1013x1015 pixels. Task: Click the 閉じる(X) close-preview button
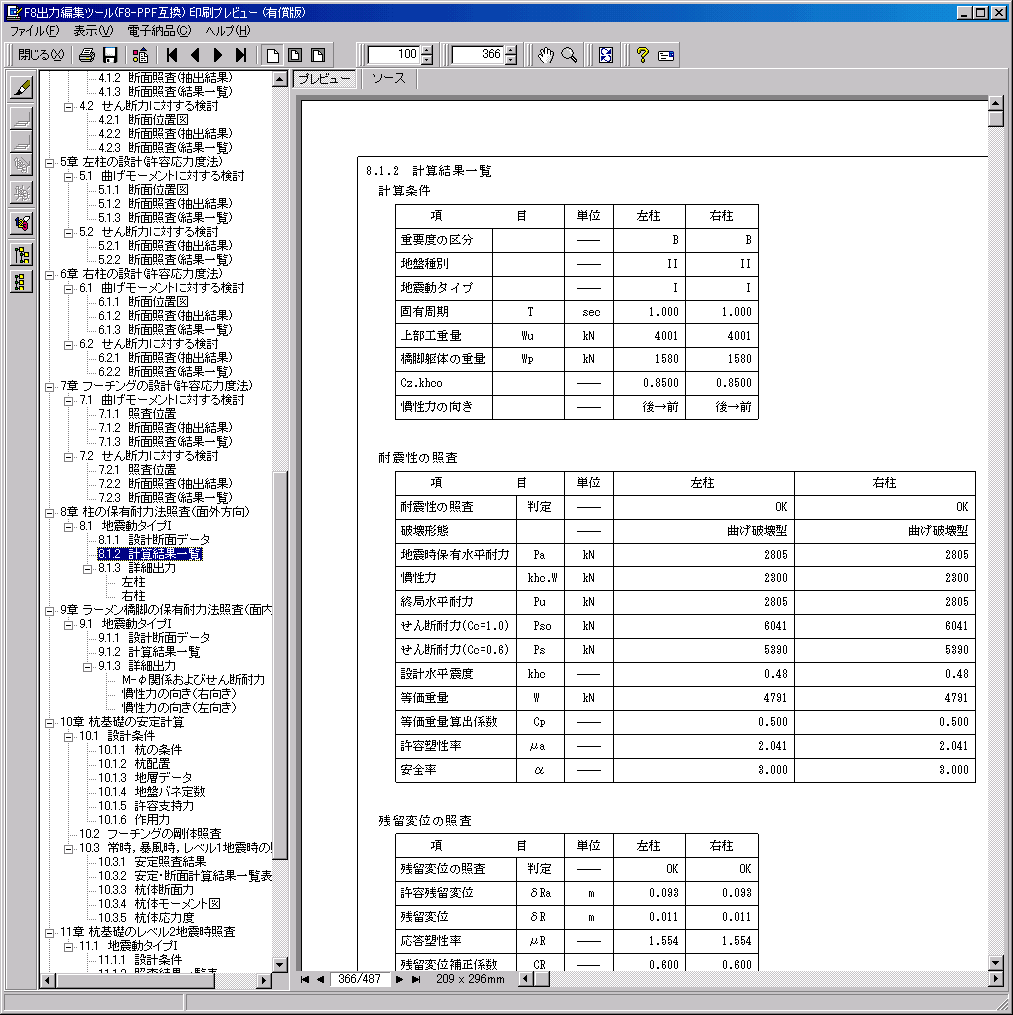pos(41,55)
